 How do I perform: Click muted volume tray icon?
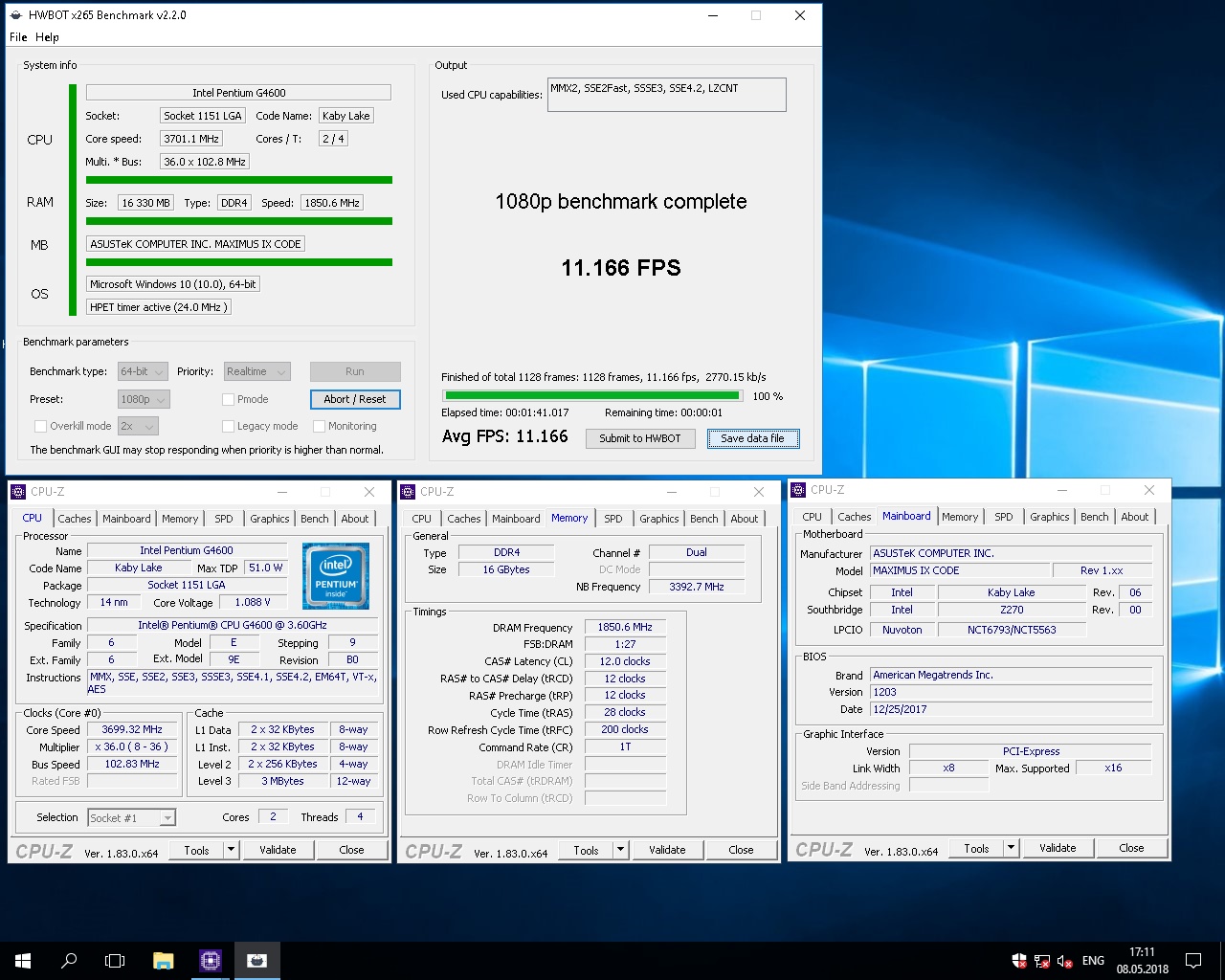[1064, 961]
